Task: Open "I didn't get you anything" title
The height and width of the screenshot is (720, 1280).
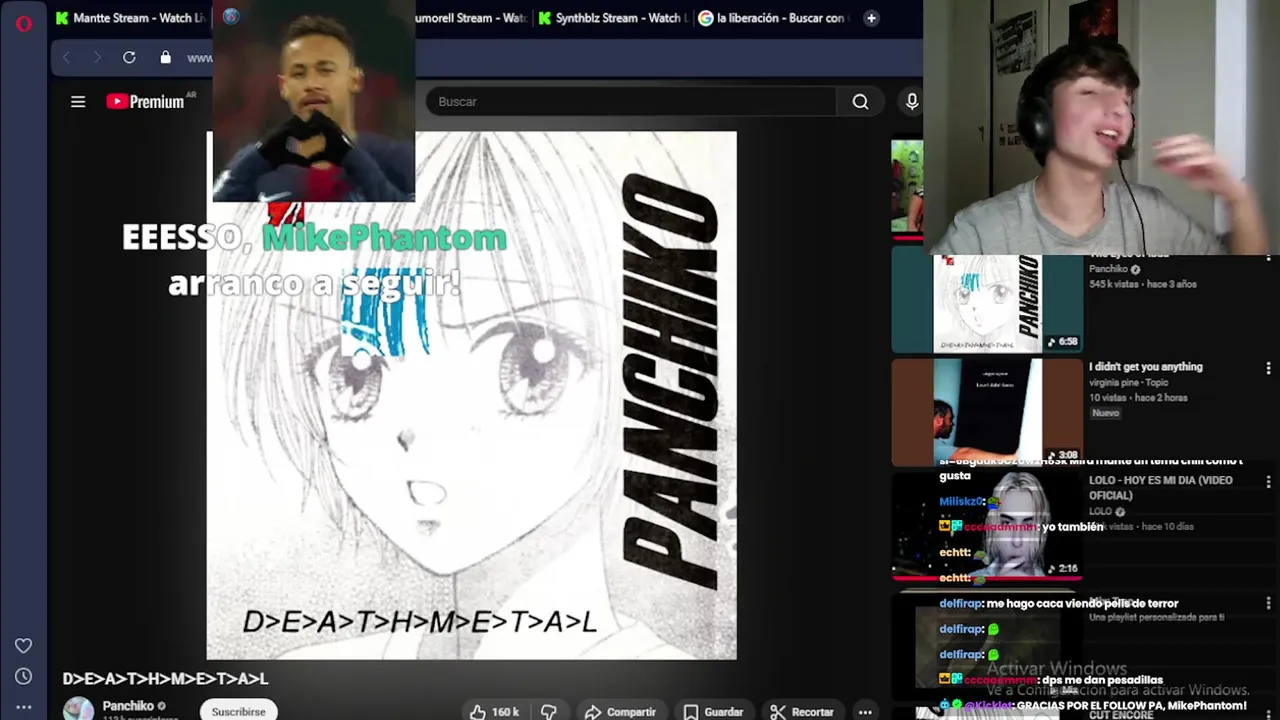Action: coord(1146,367)
